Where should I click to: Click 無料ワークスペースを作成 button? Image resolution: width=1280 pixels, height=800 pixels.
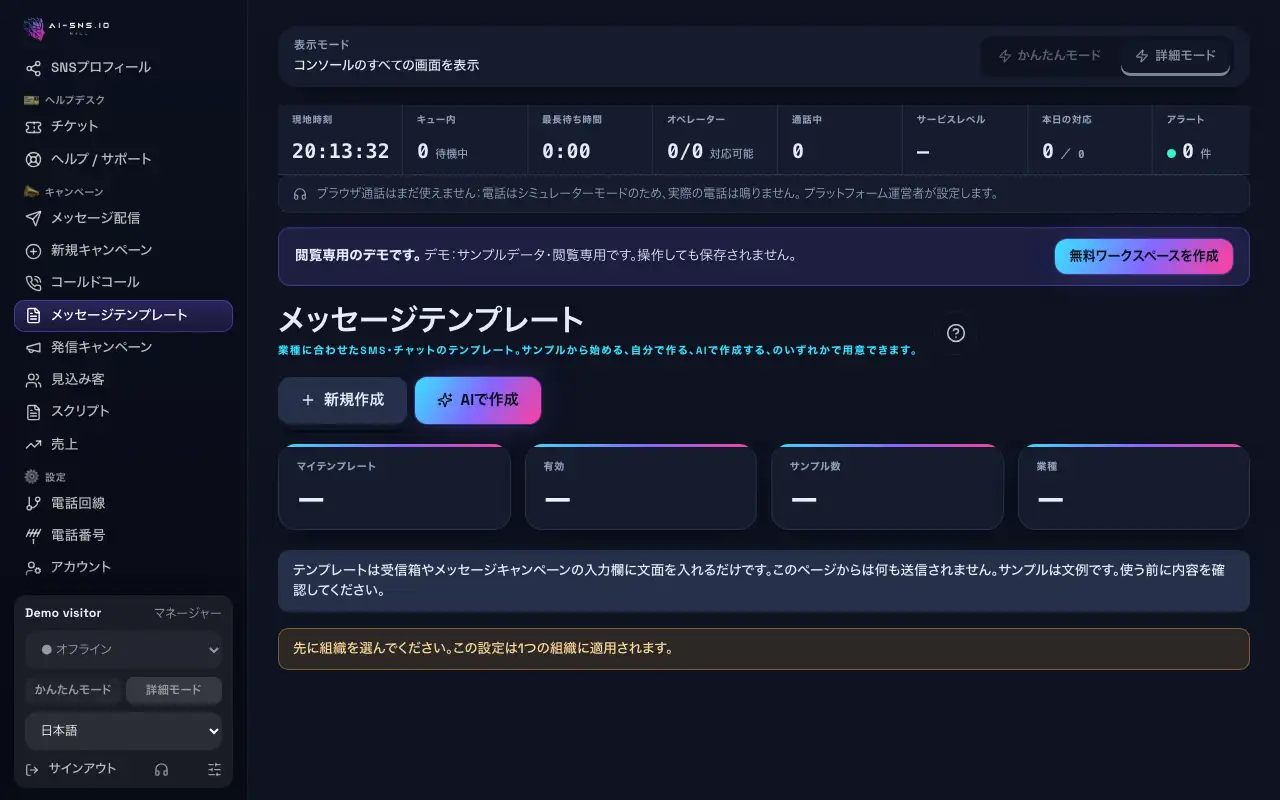1144,256
